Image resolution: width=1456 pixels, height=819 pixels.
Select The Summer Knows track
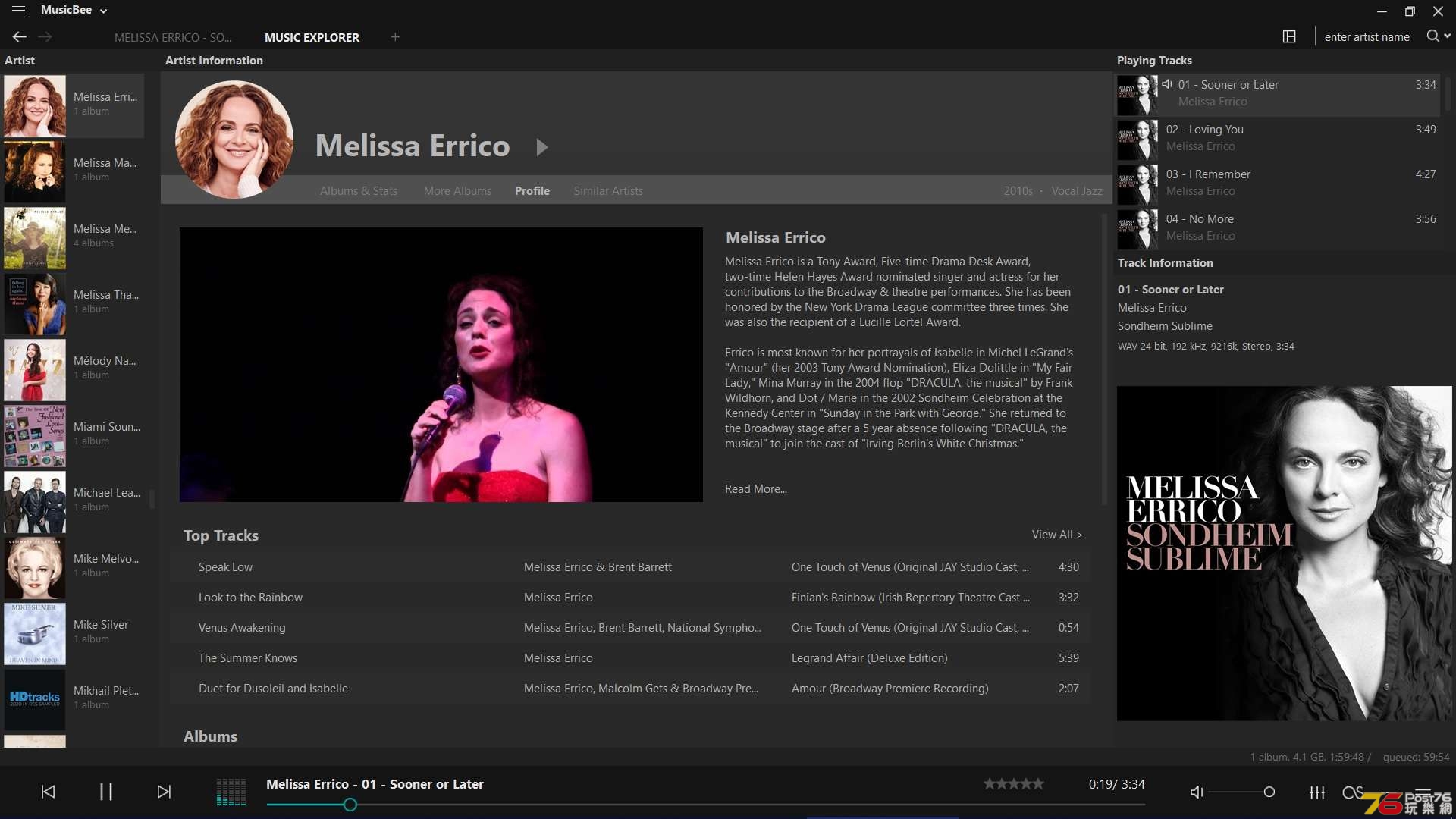(631, 658)
